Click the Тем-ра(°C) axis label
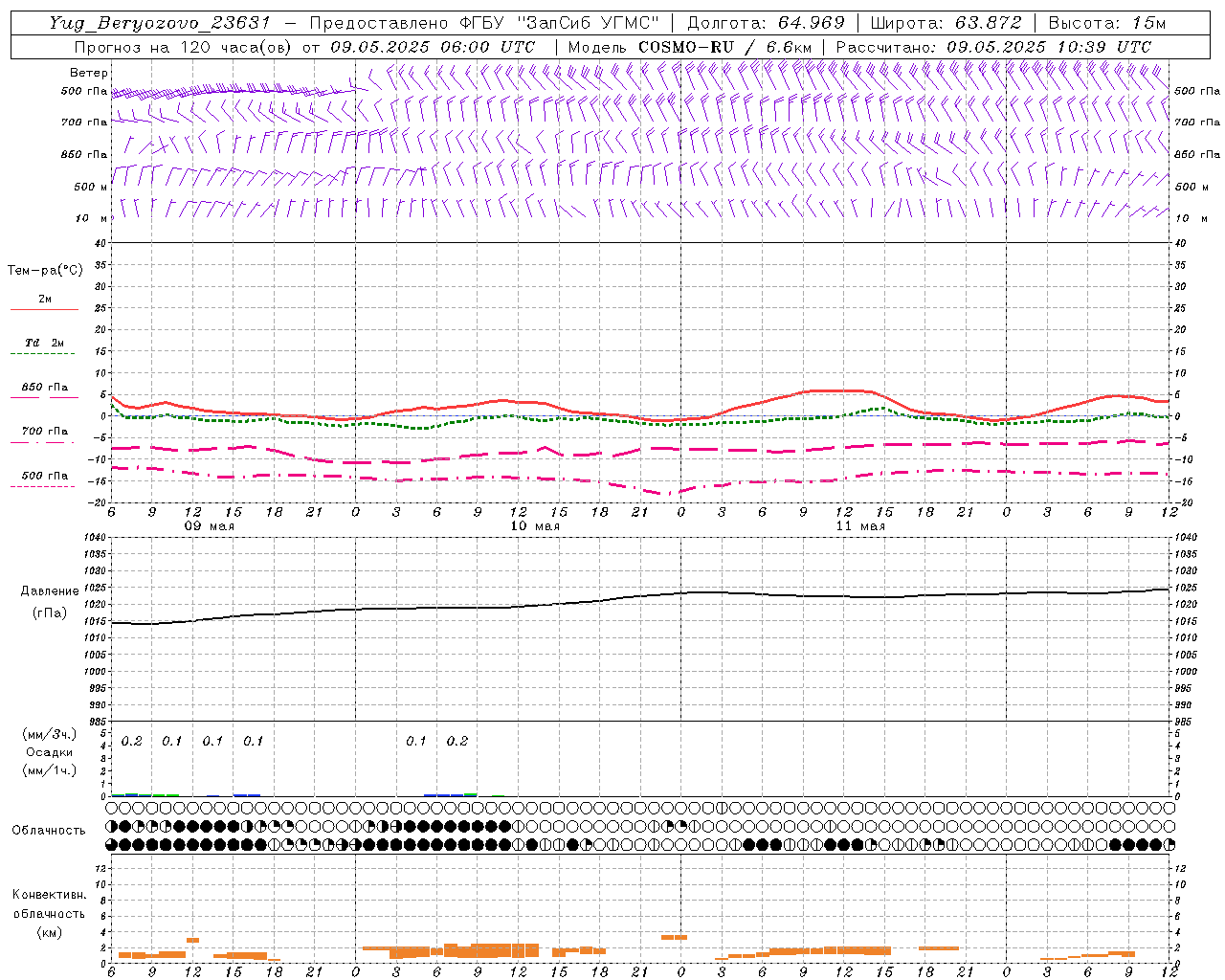 (45, 271)
